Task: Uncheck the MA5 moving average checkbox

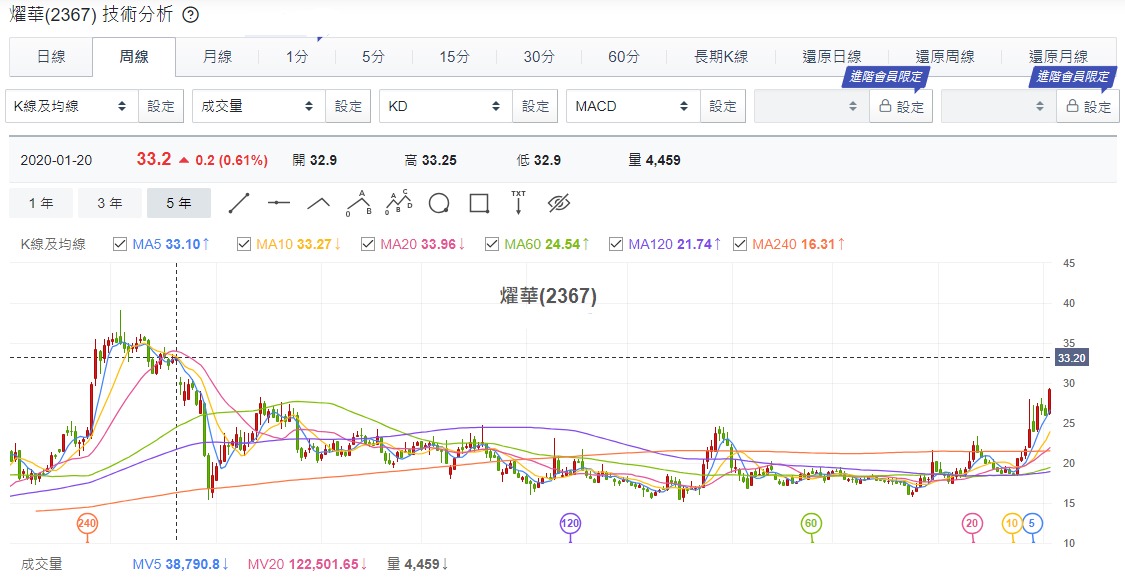Action: [x=120, y=244]
